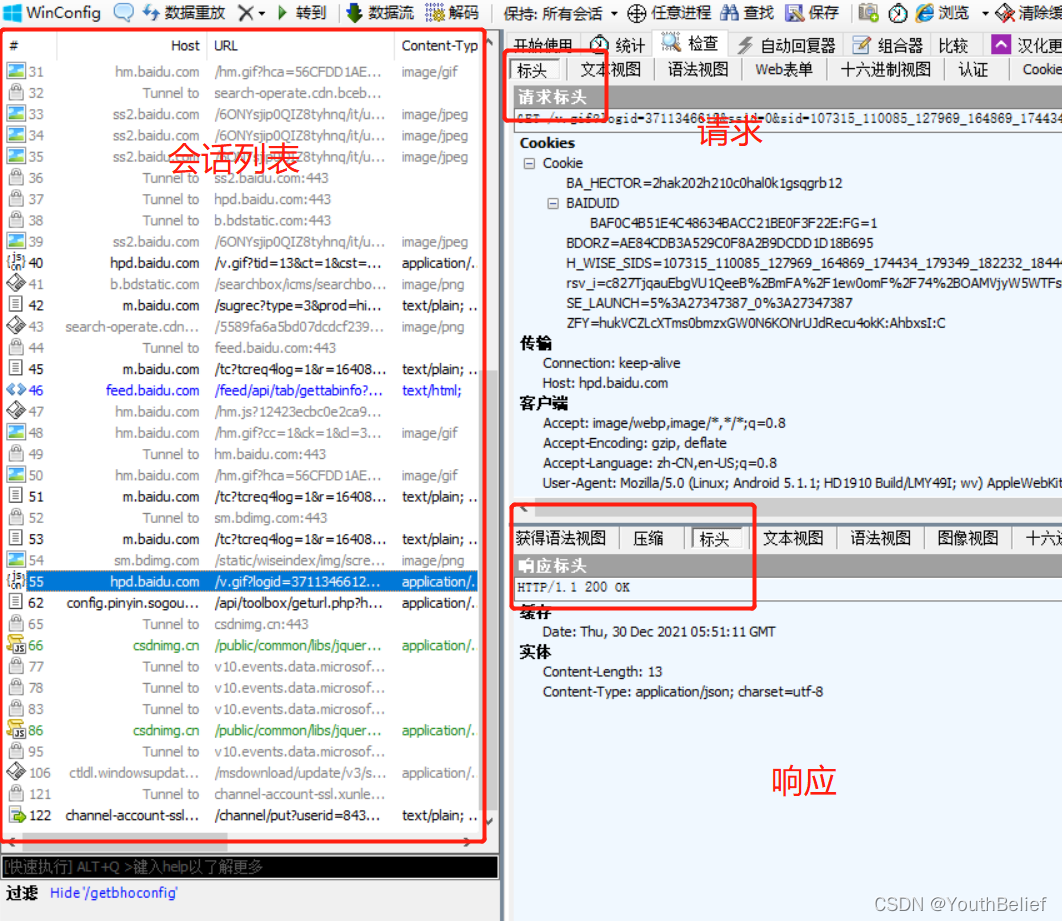Open the 保持: 所有会话 dropdown
Image resolution: width=1062 pixels, height=921 pixels.
tap(560, 13)
